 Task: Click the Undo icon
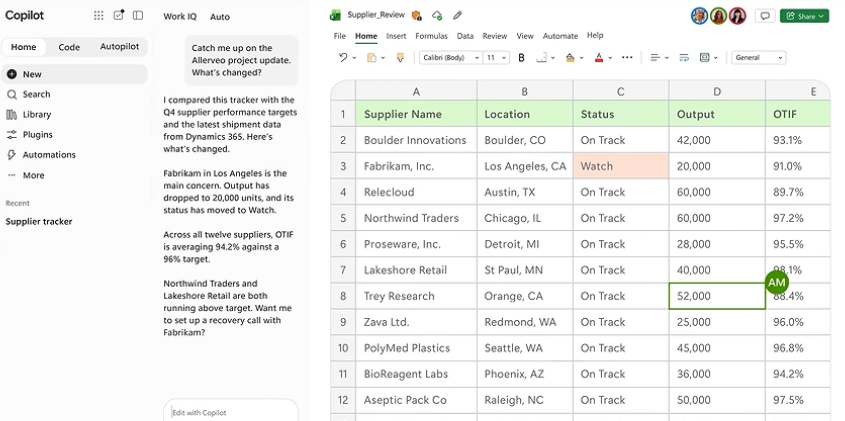(x=343, y=58)
